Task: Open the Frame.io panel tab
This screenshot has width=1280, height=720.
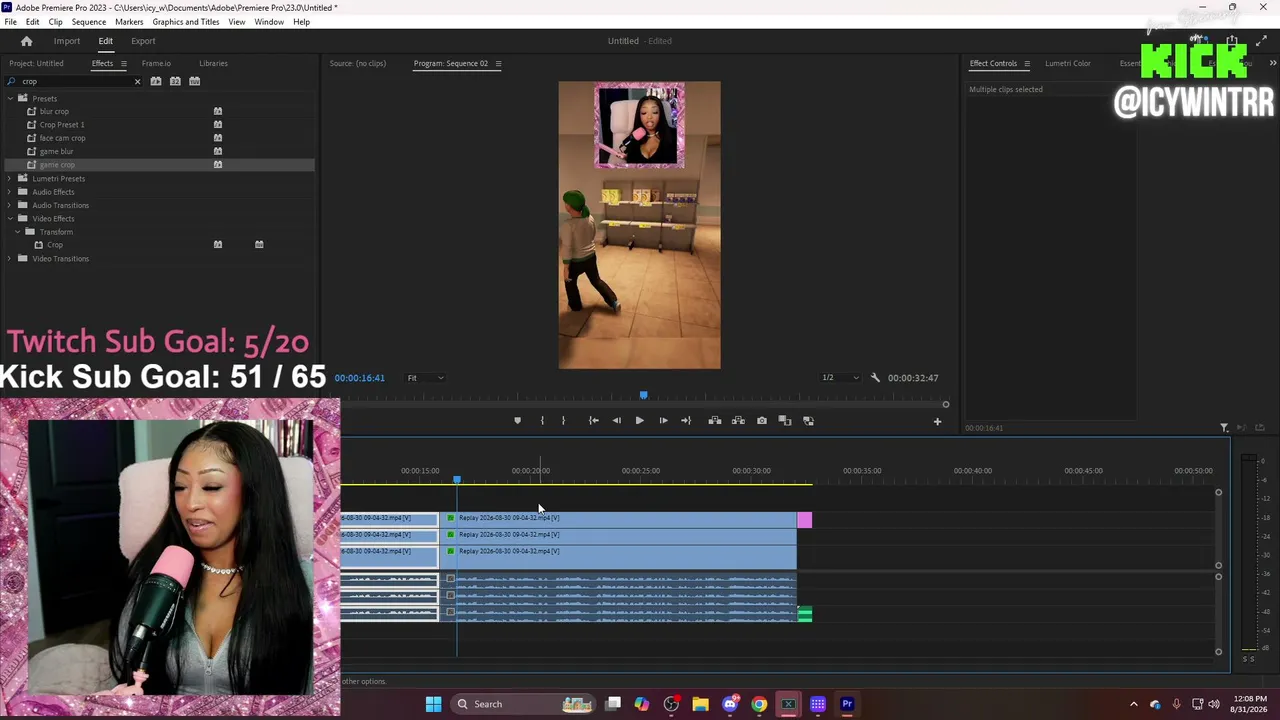Action: 156,63
